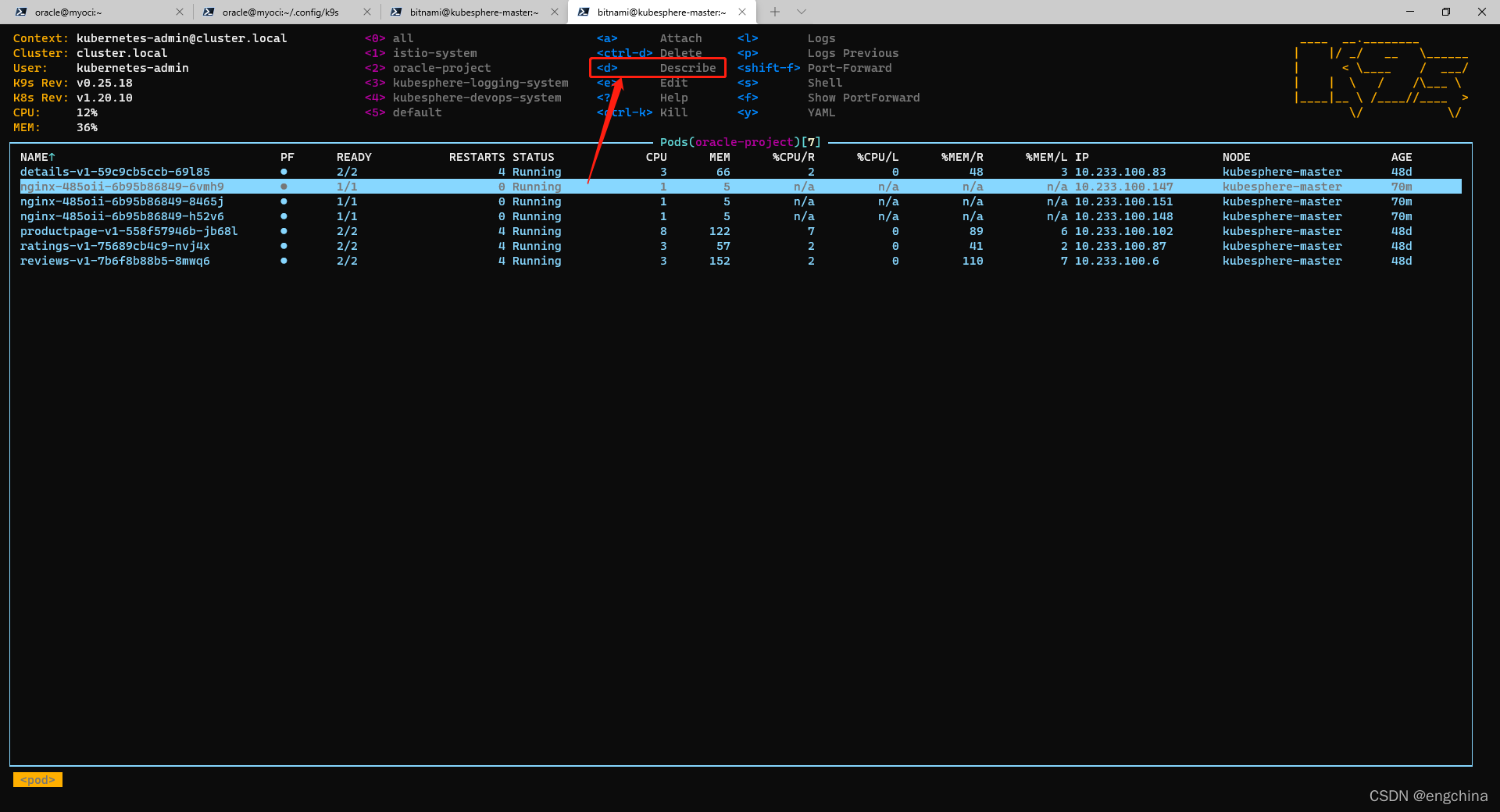Select the oracle-project namespace shortcut
The height and width of the screenshot is (812, 1500).
[x=427, y=68]
